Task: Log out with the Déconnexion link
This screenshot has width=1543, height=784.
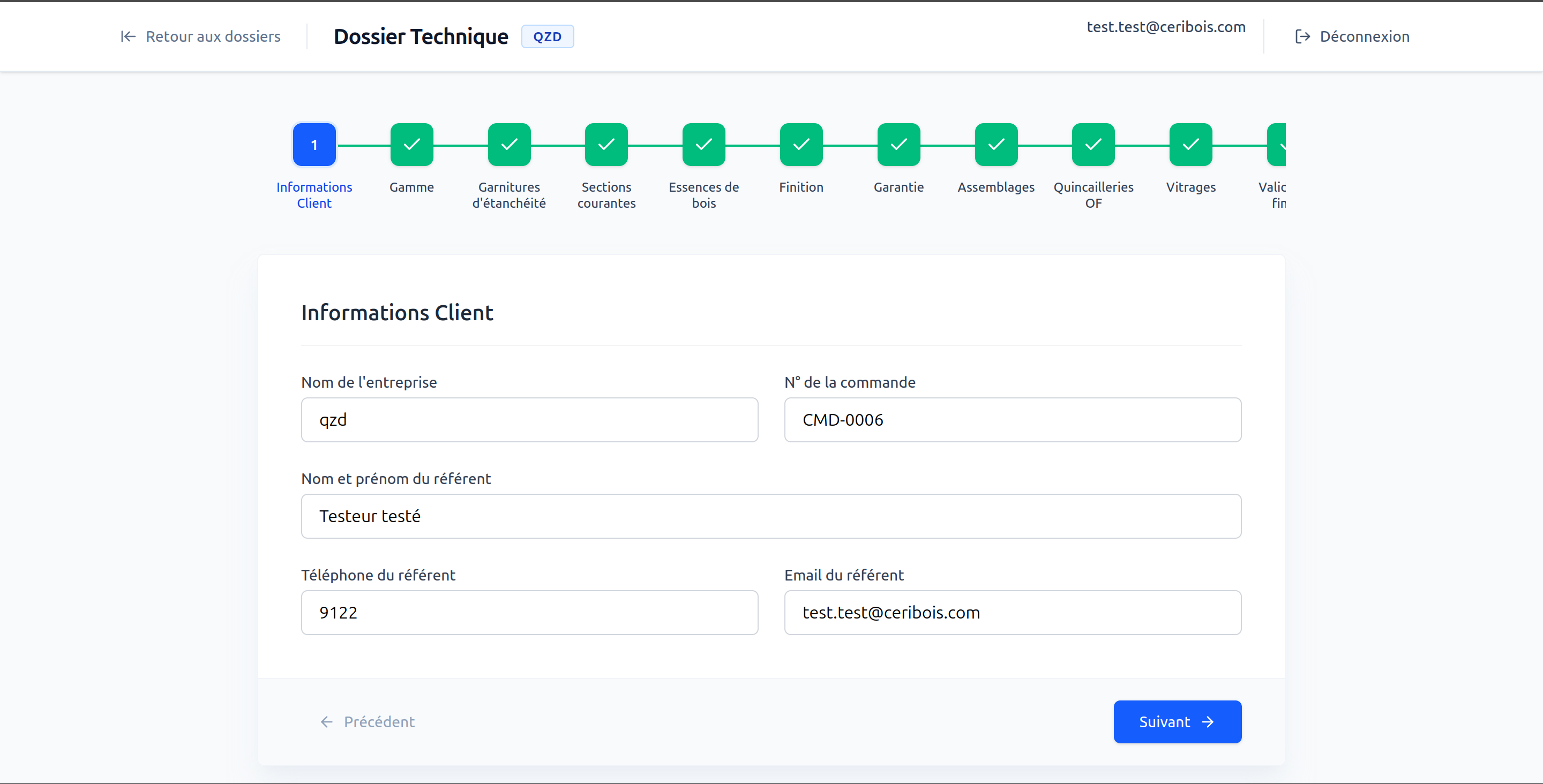Action: point(1352,36)
